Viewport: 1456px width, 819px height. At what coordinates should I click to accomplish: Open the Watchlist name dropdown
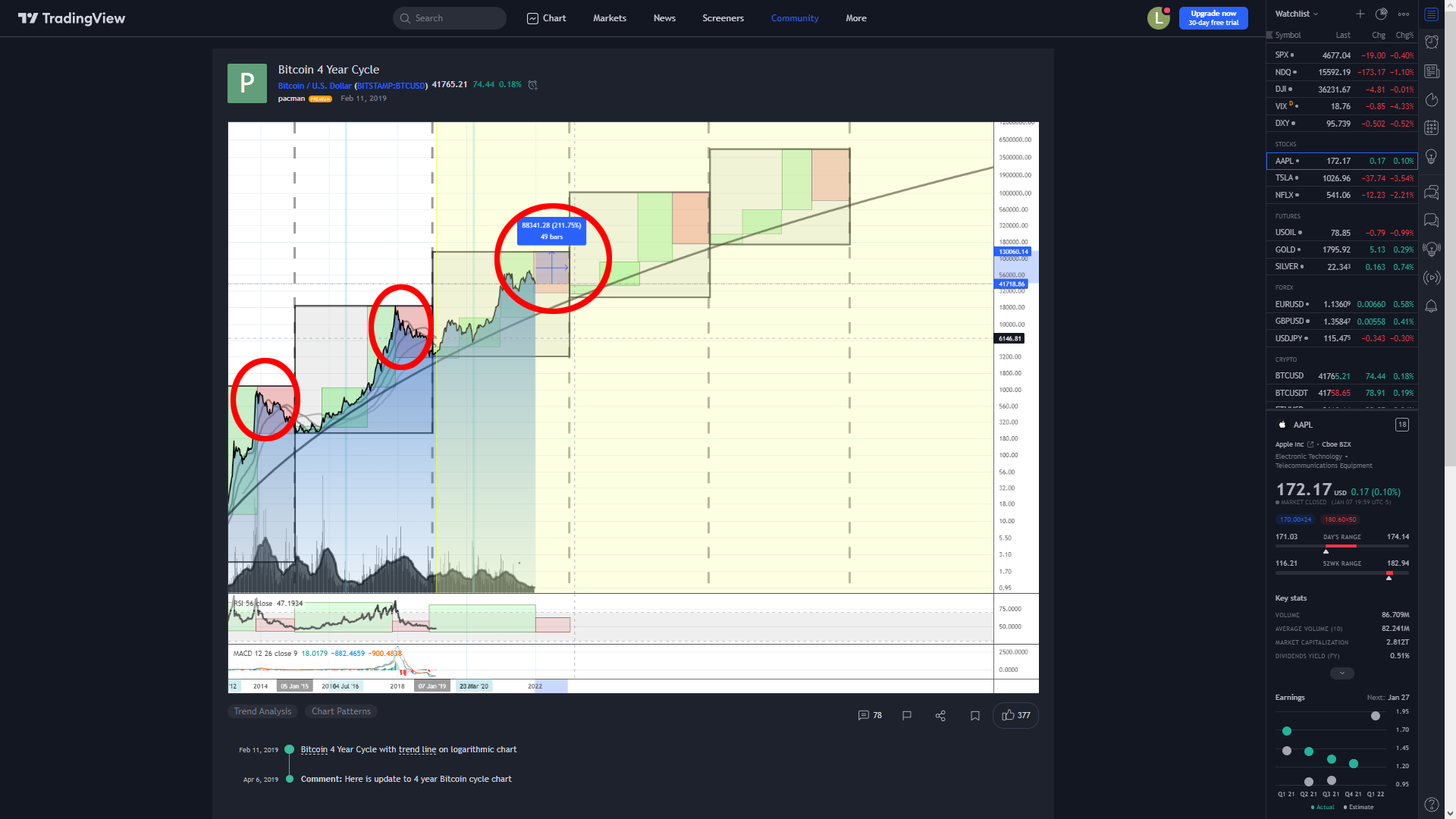(x=1297, y=14)
